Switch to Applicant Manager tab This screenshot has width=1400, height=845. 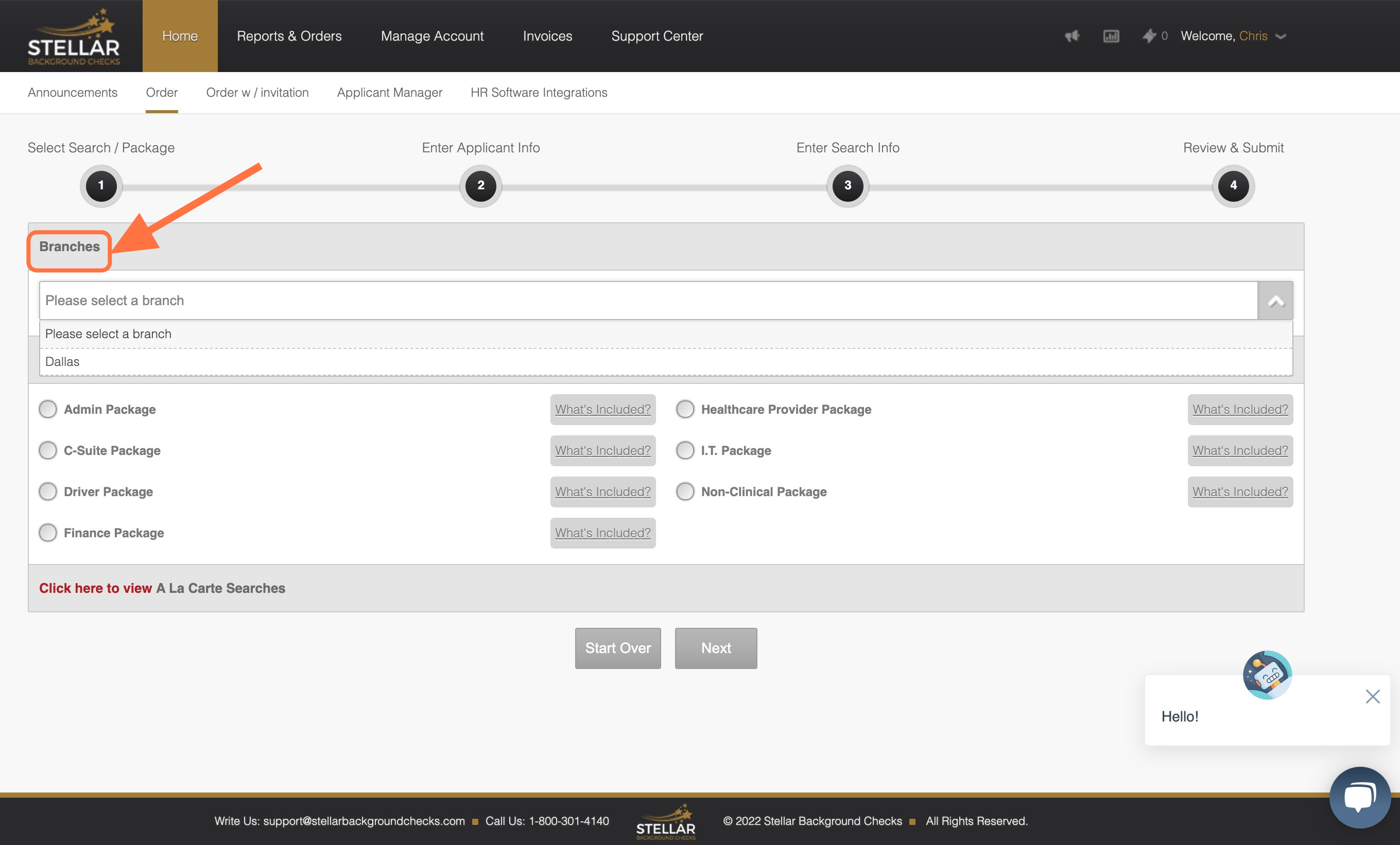(389, 93)
